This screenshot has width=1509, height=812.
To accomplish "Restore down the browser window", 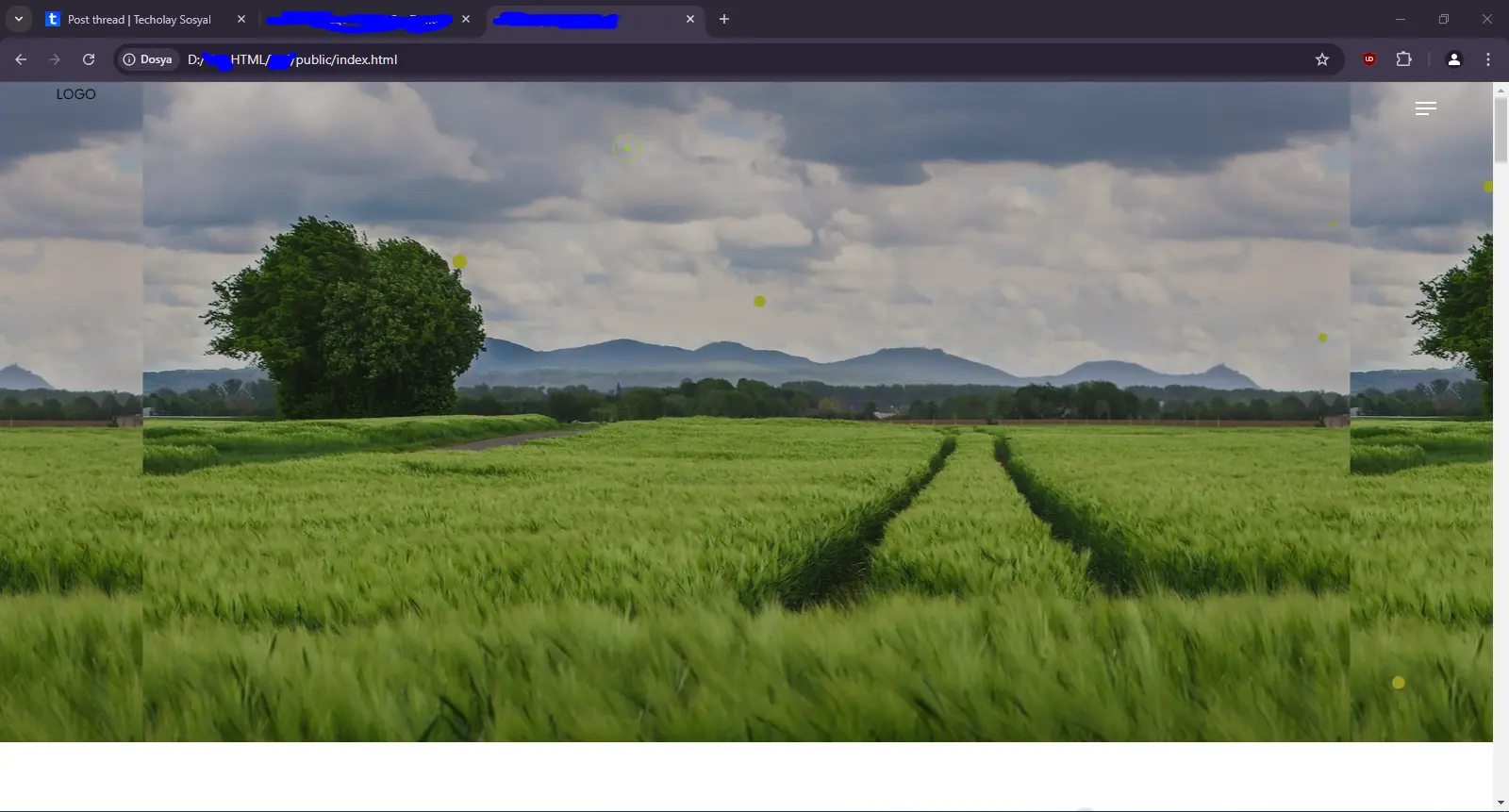I will pyautogui.click(x=1444, y=19).
